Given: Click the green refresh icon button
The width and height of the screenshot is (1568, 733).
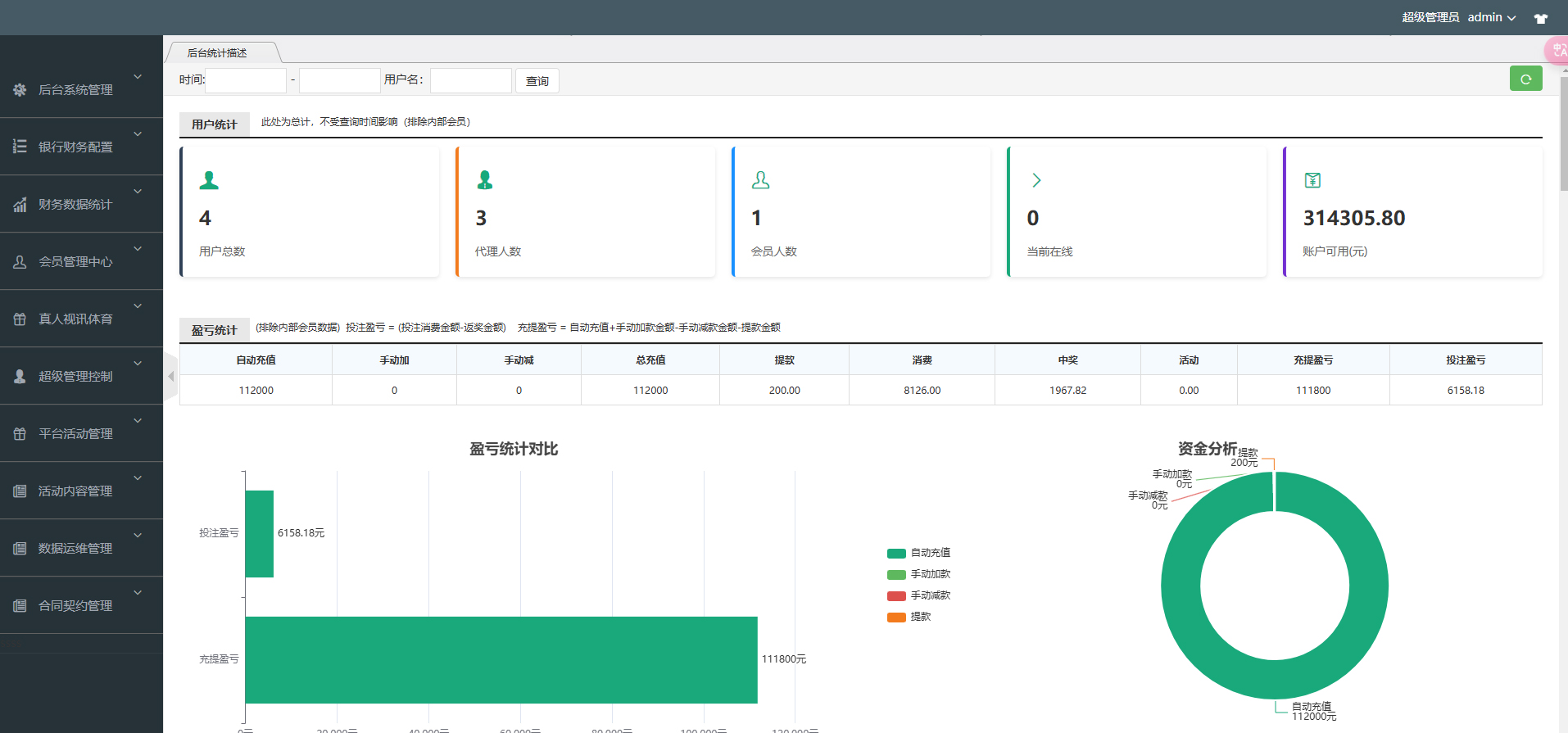Looking at the screenshot, I should point(1525,79).
